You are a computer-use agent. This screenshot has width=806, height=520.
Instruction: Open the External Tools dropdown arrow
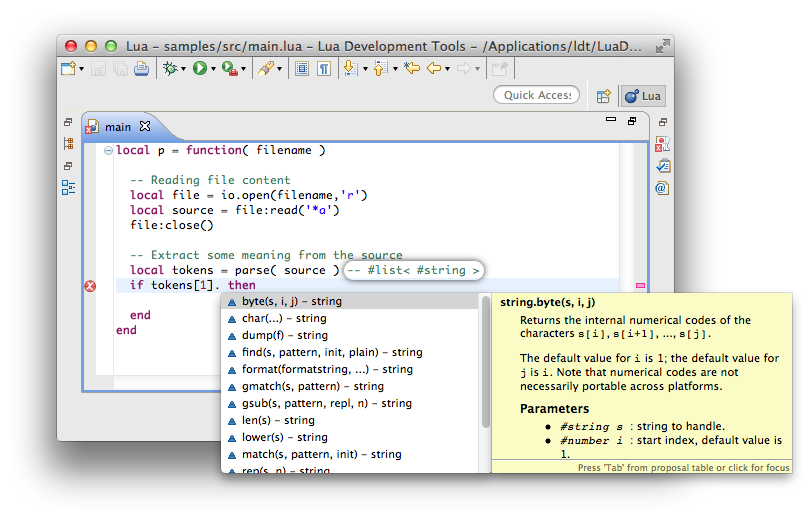244,69
